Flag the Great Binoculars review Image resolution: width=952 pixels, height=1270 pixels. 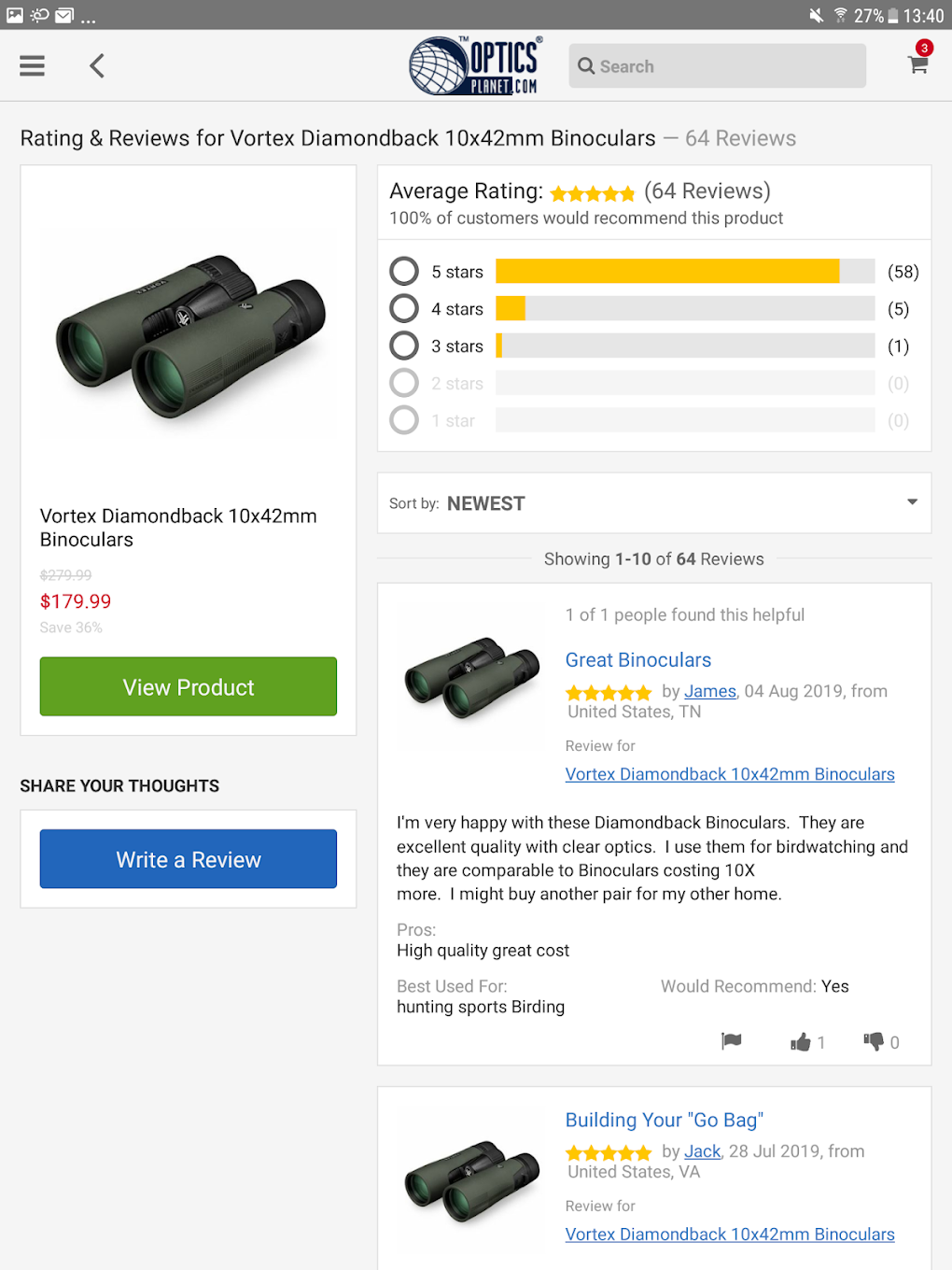click(732, 1041)
